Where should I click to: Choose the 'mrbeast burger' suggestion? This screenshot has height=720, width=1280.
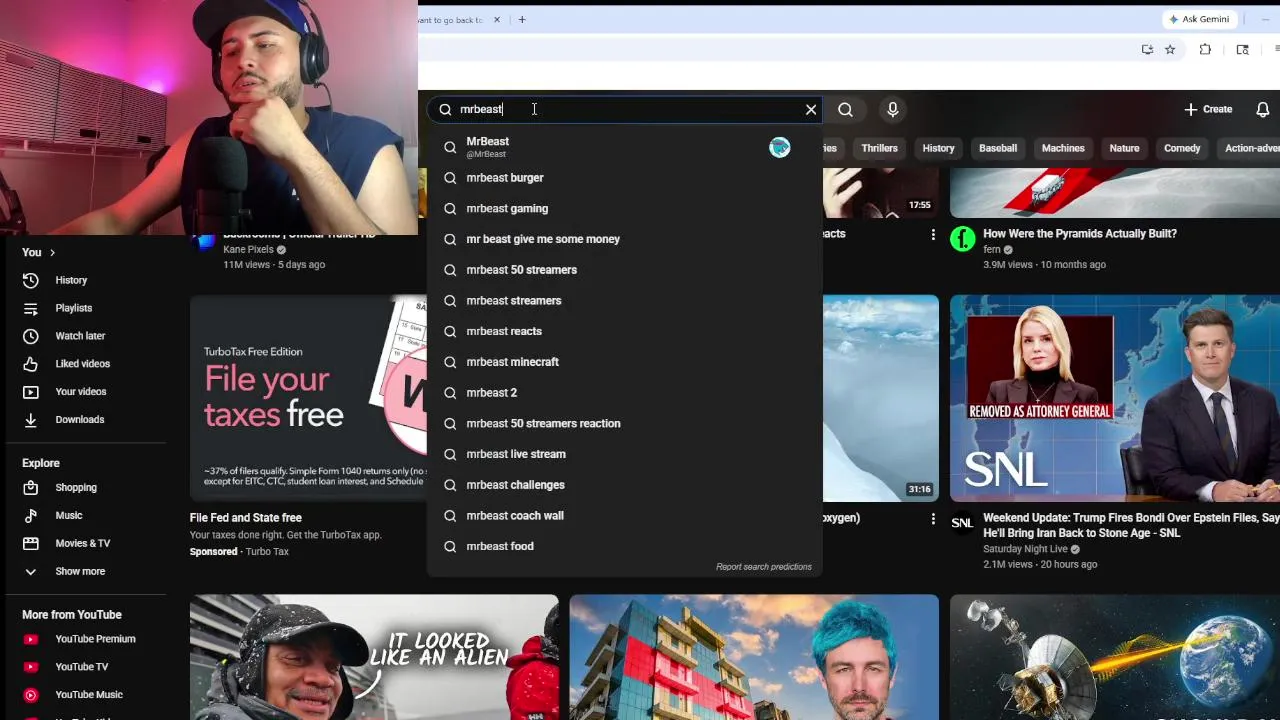point(625,178)
